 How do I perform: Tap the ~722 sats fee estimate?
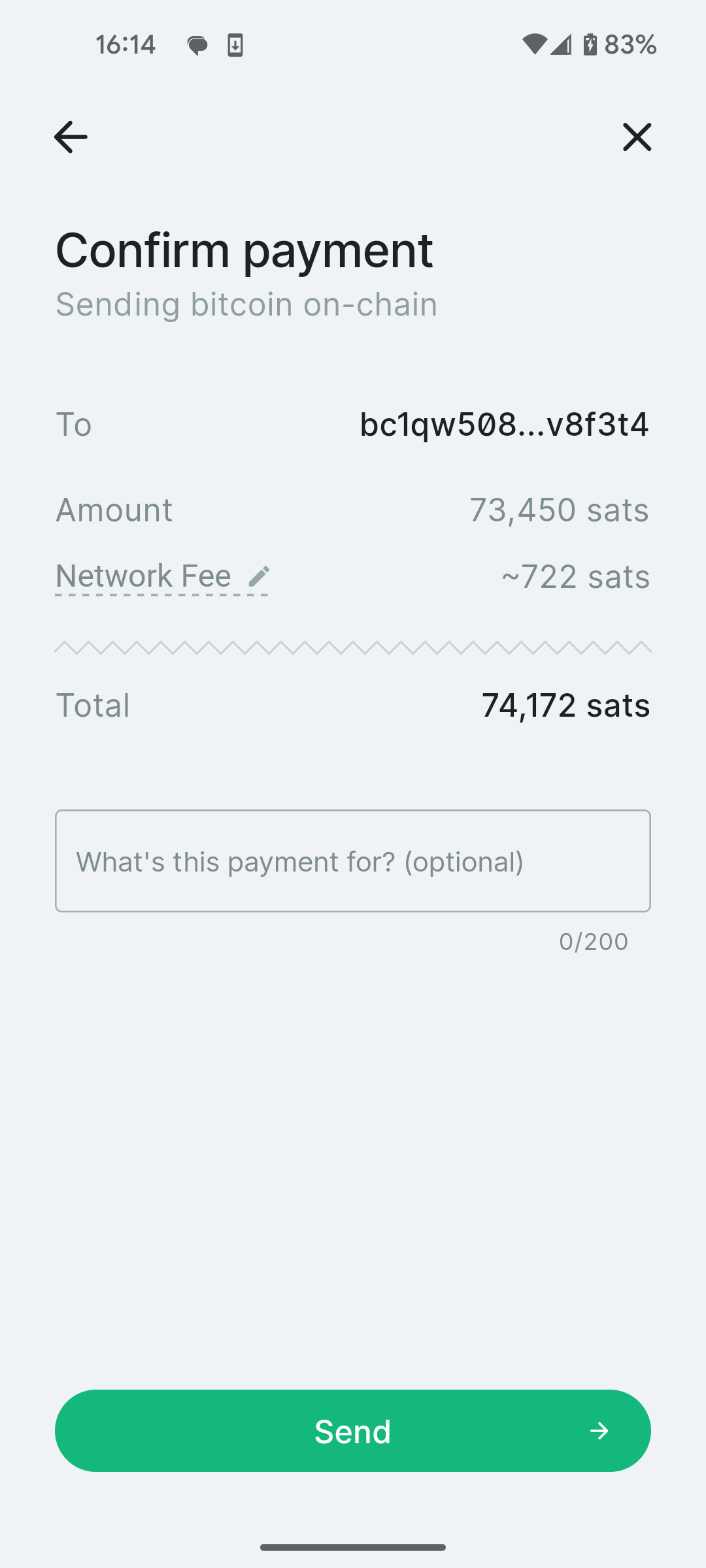[x=575, y=576]
